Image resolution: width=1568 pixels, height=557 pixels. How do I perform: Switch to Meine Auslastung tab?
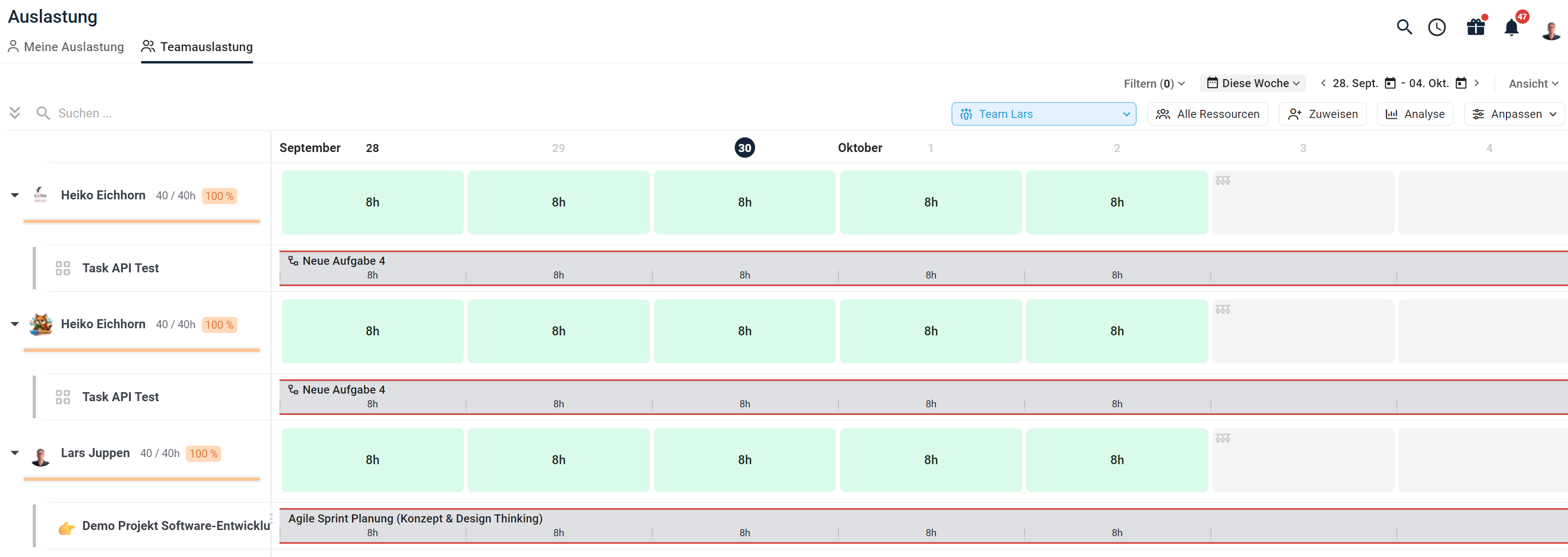click(66, 47)
